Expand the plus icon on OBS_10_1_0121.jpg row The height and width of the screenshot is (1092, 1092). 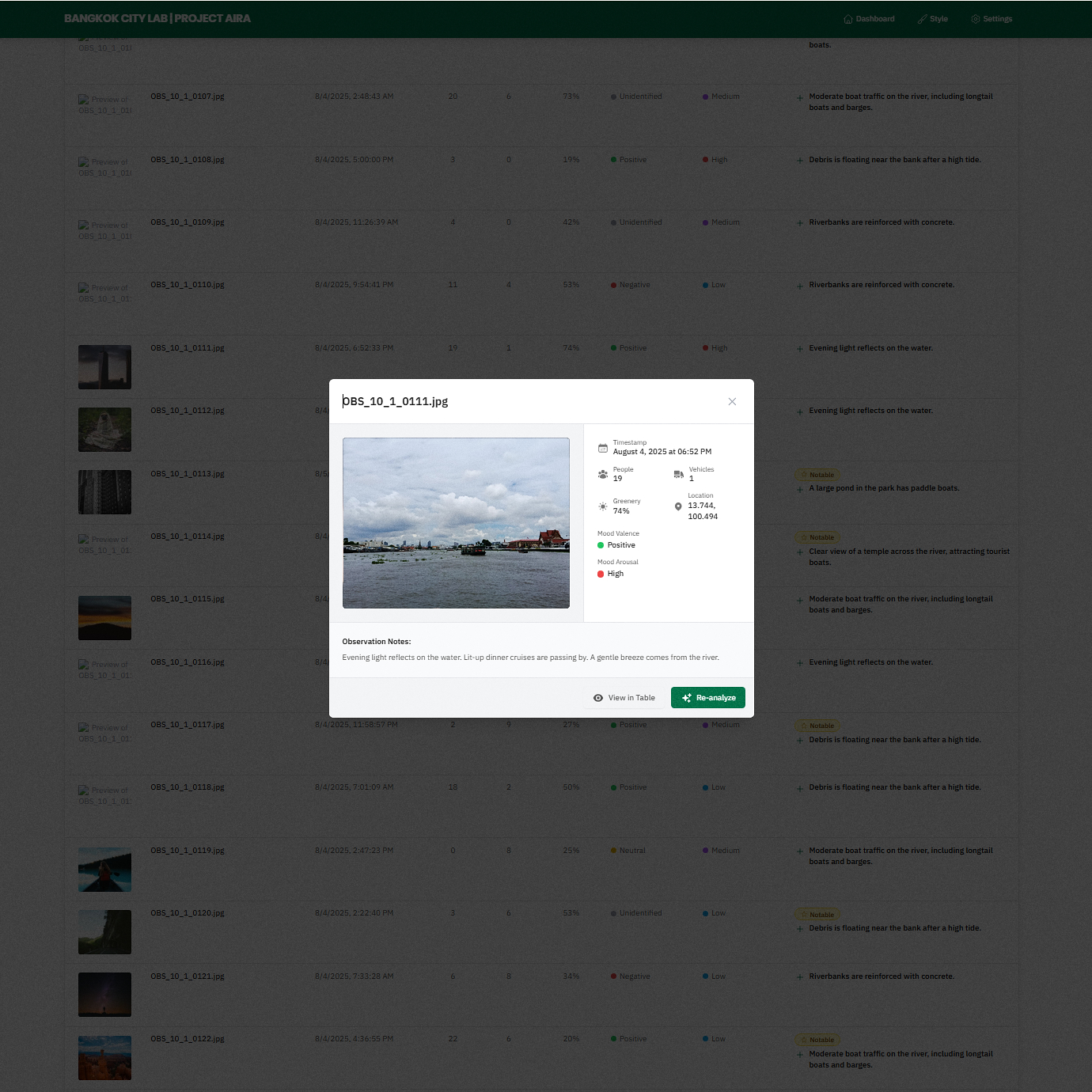[x=800, y=977]
